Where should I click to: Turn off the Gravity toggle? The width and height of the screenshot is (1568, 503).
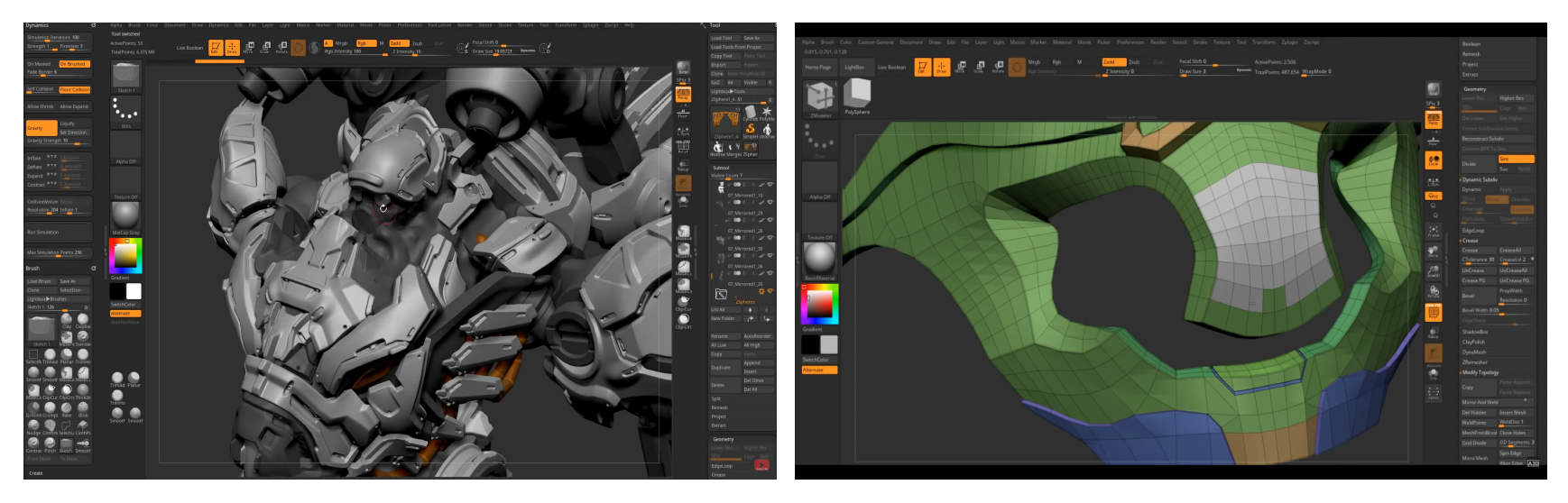point(41,128)
